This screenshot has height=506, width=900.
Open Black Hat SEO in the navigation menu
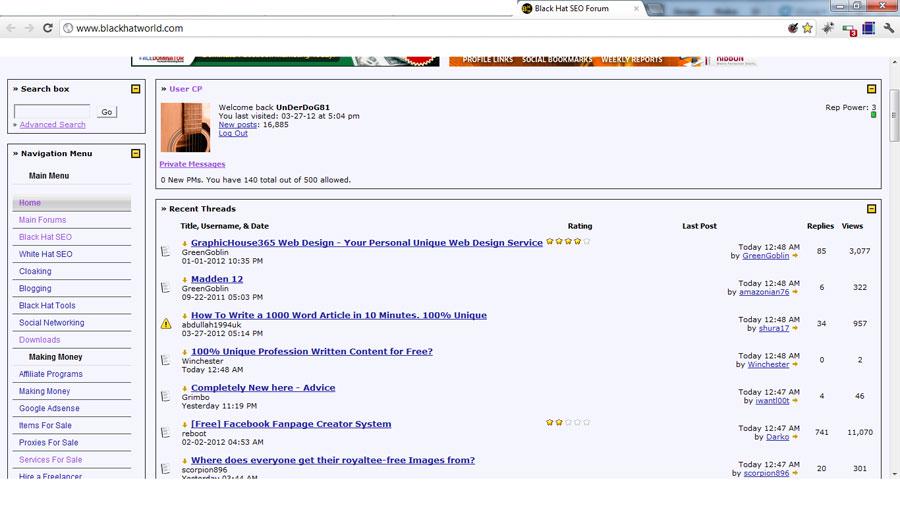tap(45, 237)
